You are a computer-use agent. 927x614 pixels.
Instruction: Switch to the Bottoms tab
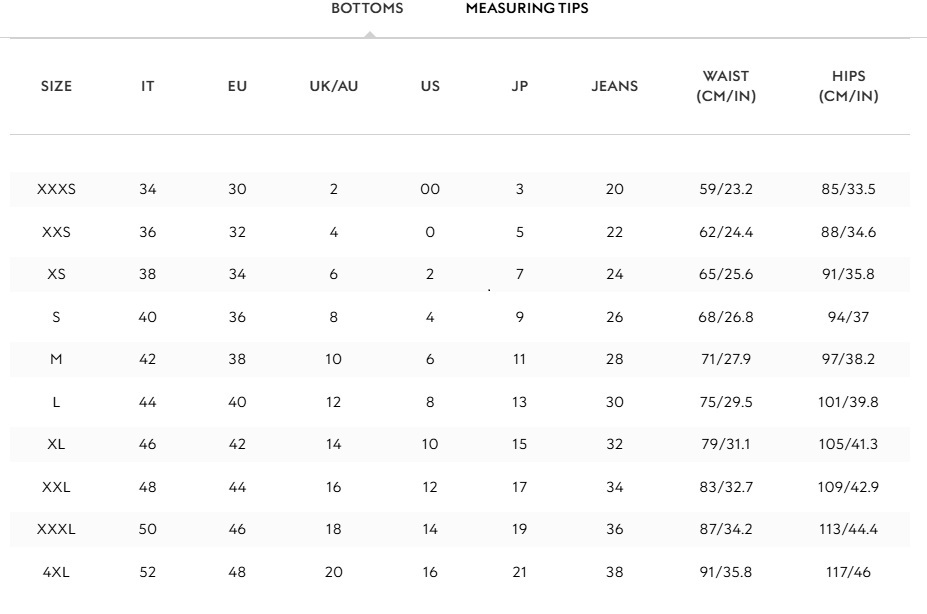[x=367, y=9]
